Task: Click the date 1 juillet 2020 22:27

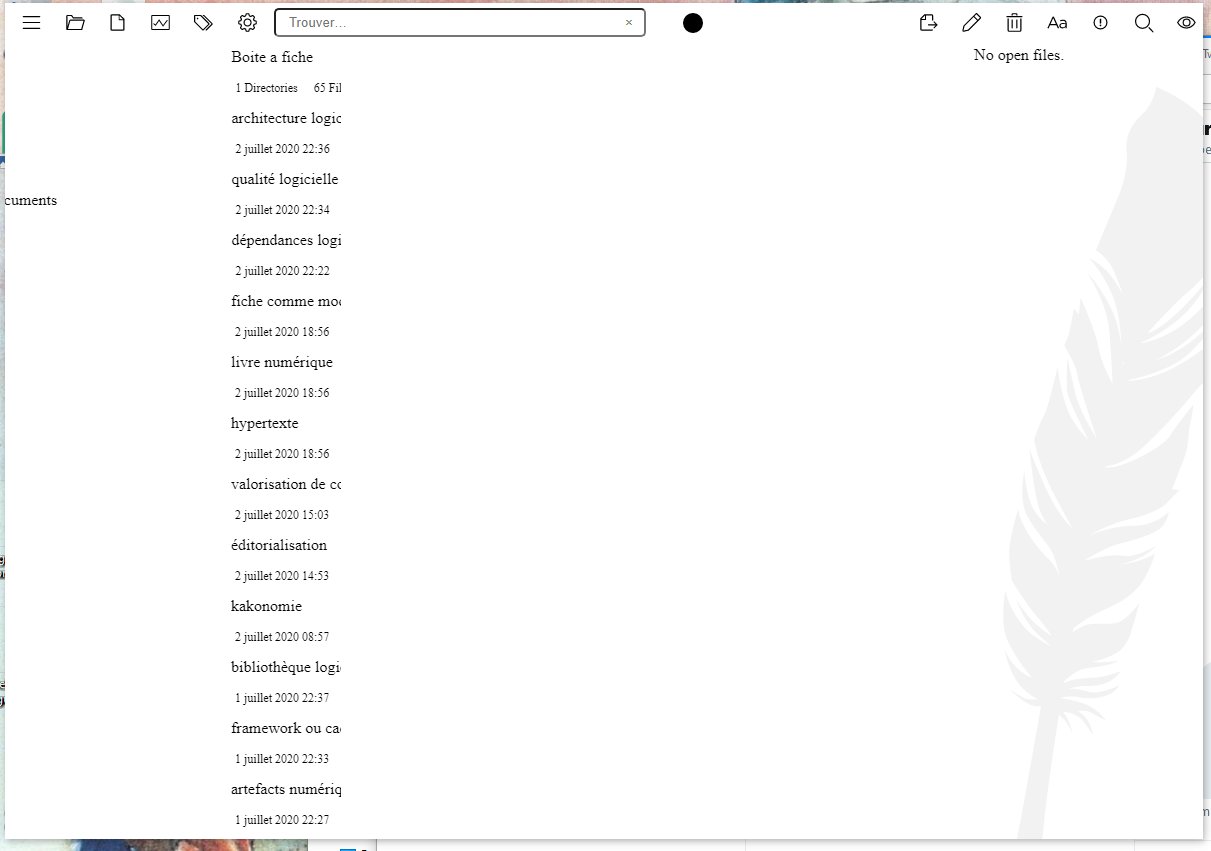Action: pos(282,820)
